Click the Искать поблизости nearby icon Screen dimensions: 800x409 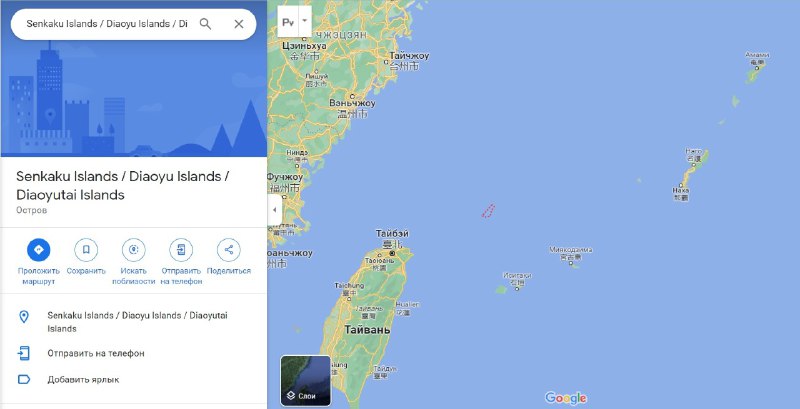click(x=134, y=250)
